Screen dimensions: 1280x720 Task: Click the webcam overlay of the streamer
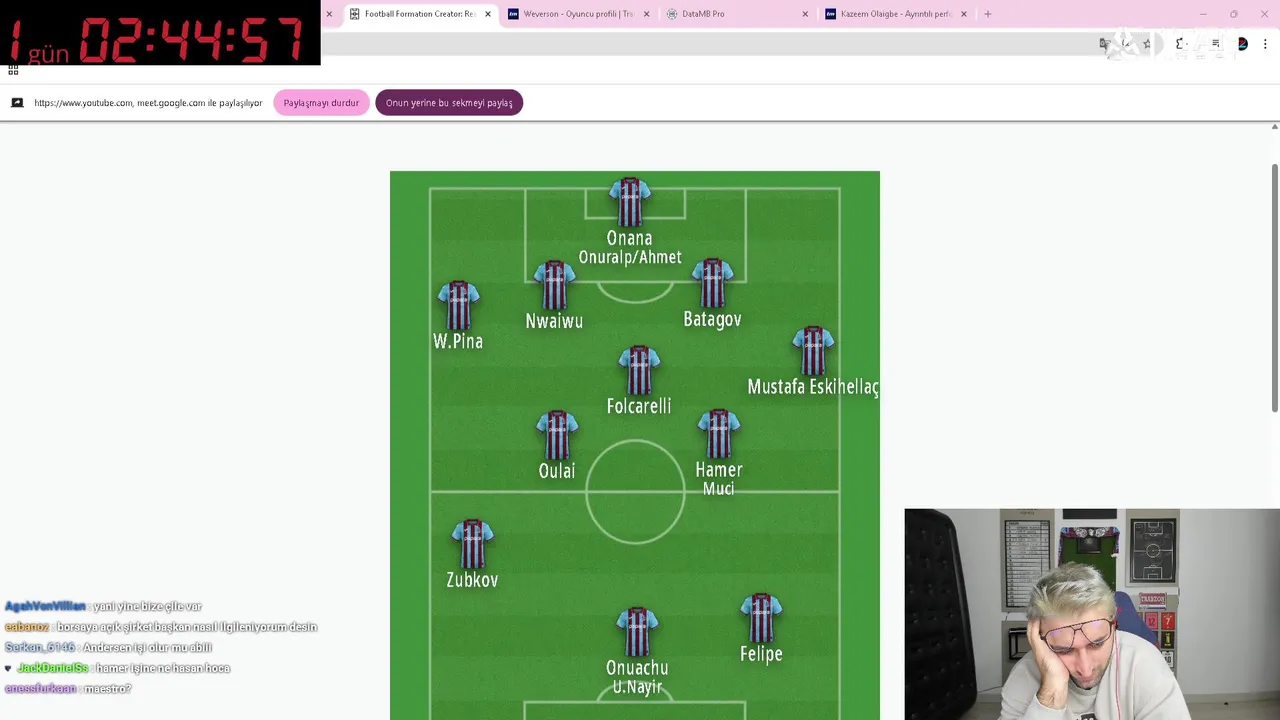click(x=1092, y=614)
